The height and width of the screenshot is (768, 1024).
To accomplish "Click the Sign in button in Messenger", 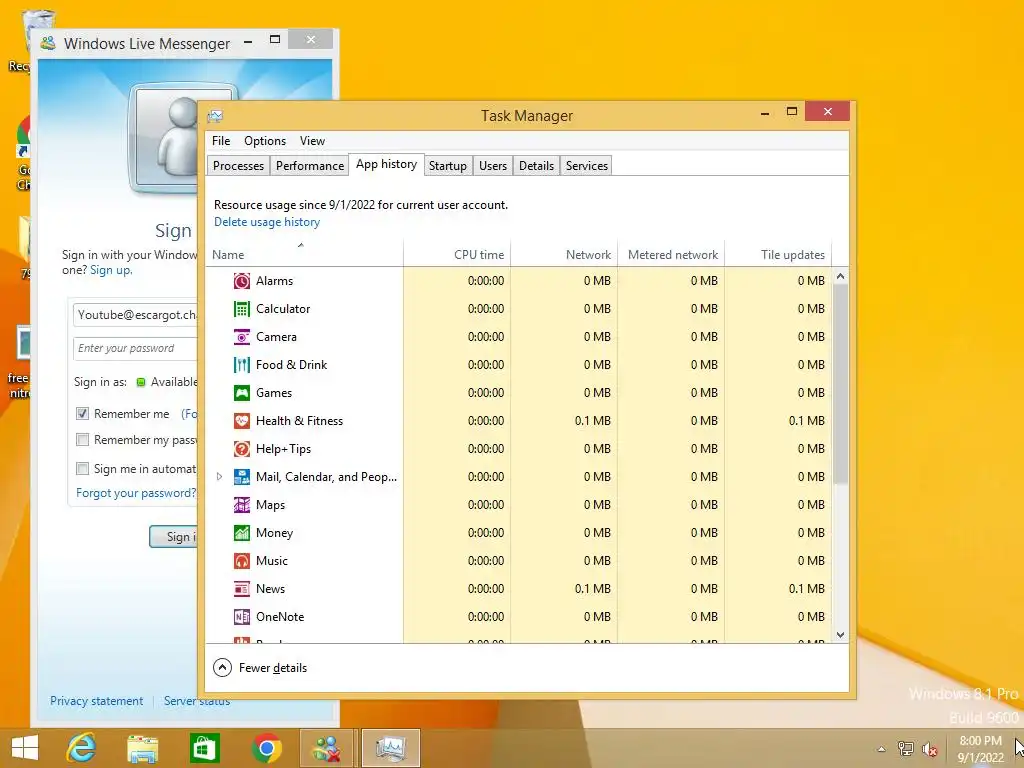I will click(x=174, y=536).
